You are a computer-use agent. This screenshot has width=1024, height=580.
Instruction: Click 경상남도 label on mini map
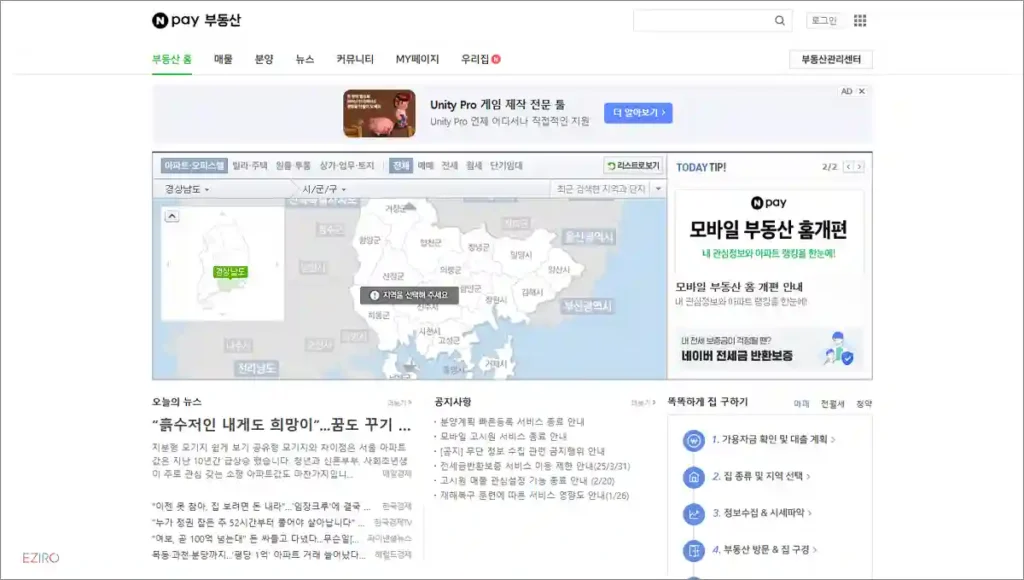pyautogui.click(x=230, y=272)
